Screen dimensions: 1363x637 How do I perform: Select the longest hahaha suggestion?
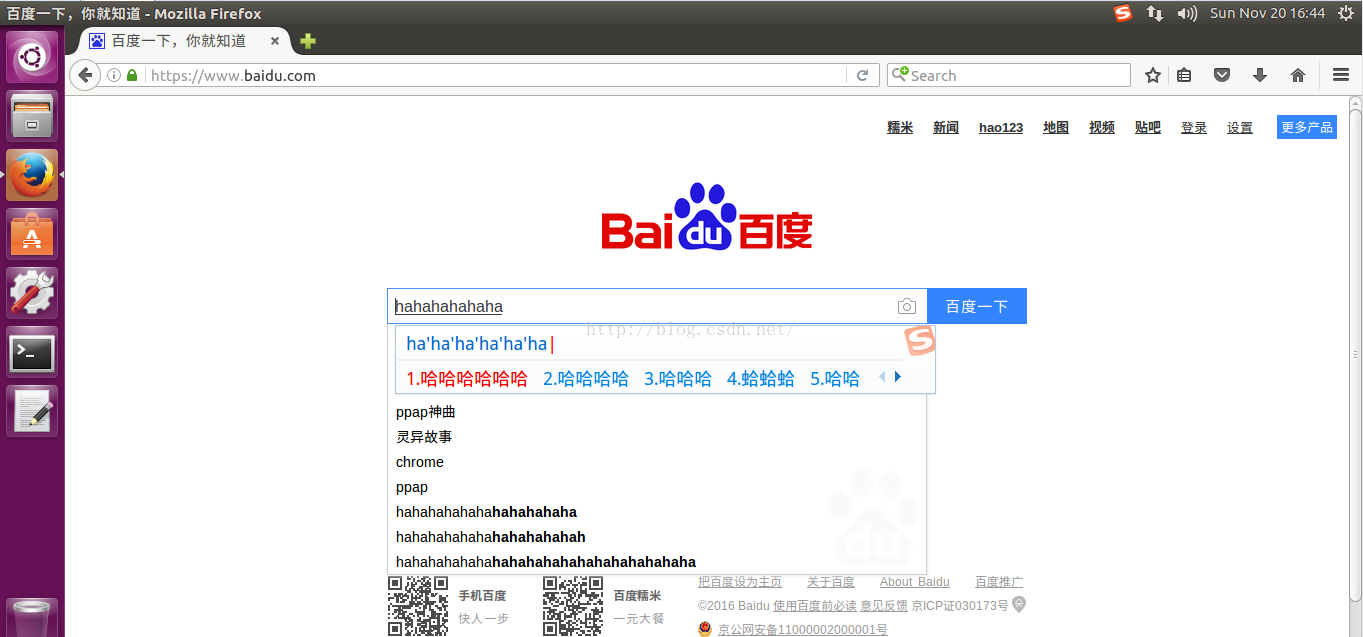pyautogui.click(x=657, y=562)
